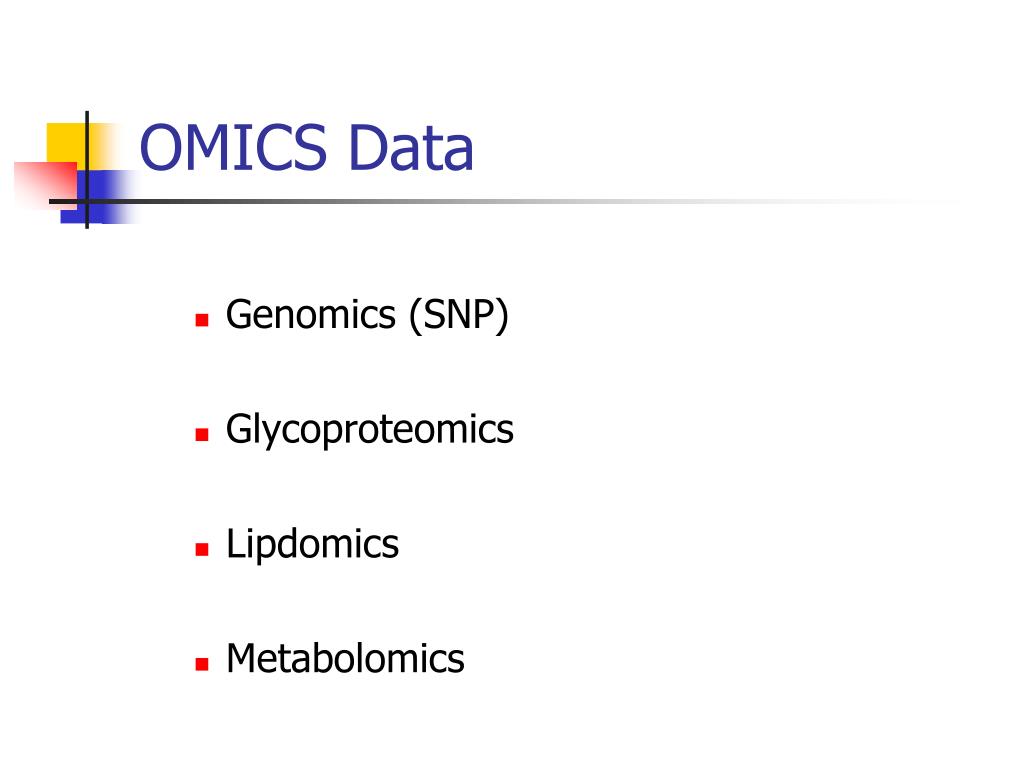Place cursor in the Glycoproteomics text
The height and width of the screenshot is (768, 1024).
click(370, 431)
